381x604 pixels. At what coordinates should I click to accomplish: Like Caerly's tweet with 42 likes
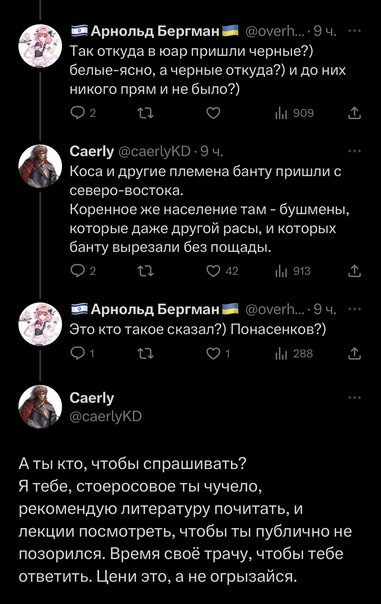click(222, 272)
